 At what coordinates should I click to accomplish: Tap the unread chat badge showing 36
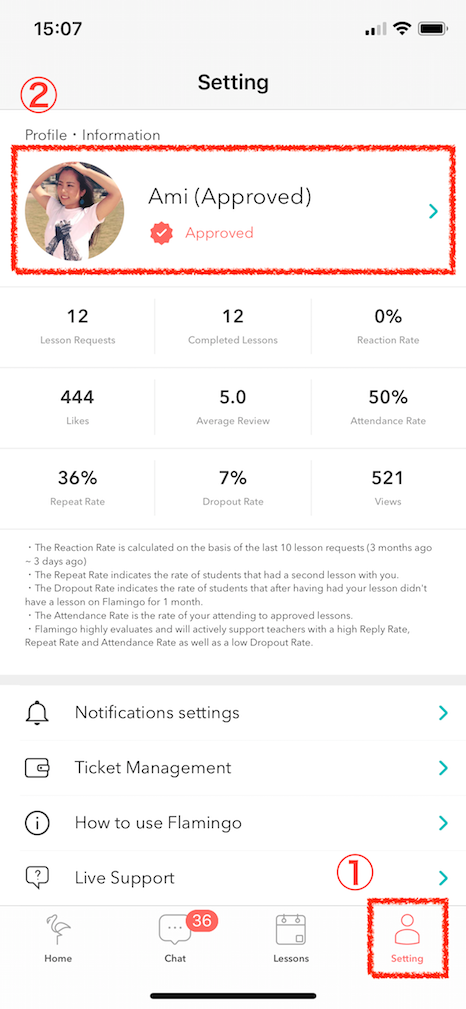(x=201, y=921)
